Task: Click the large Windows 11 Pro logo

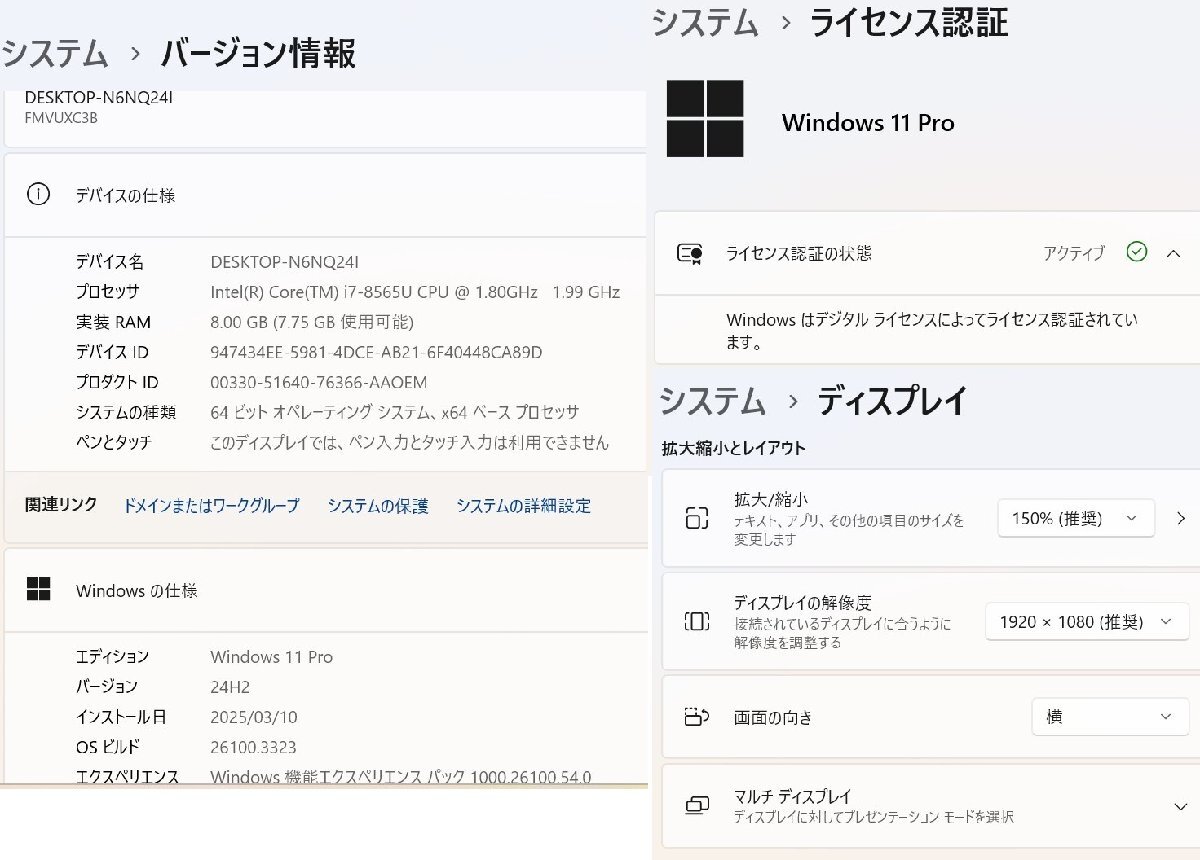Action: 705,119
